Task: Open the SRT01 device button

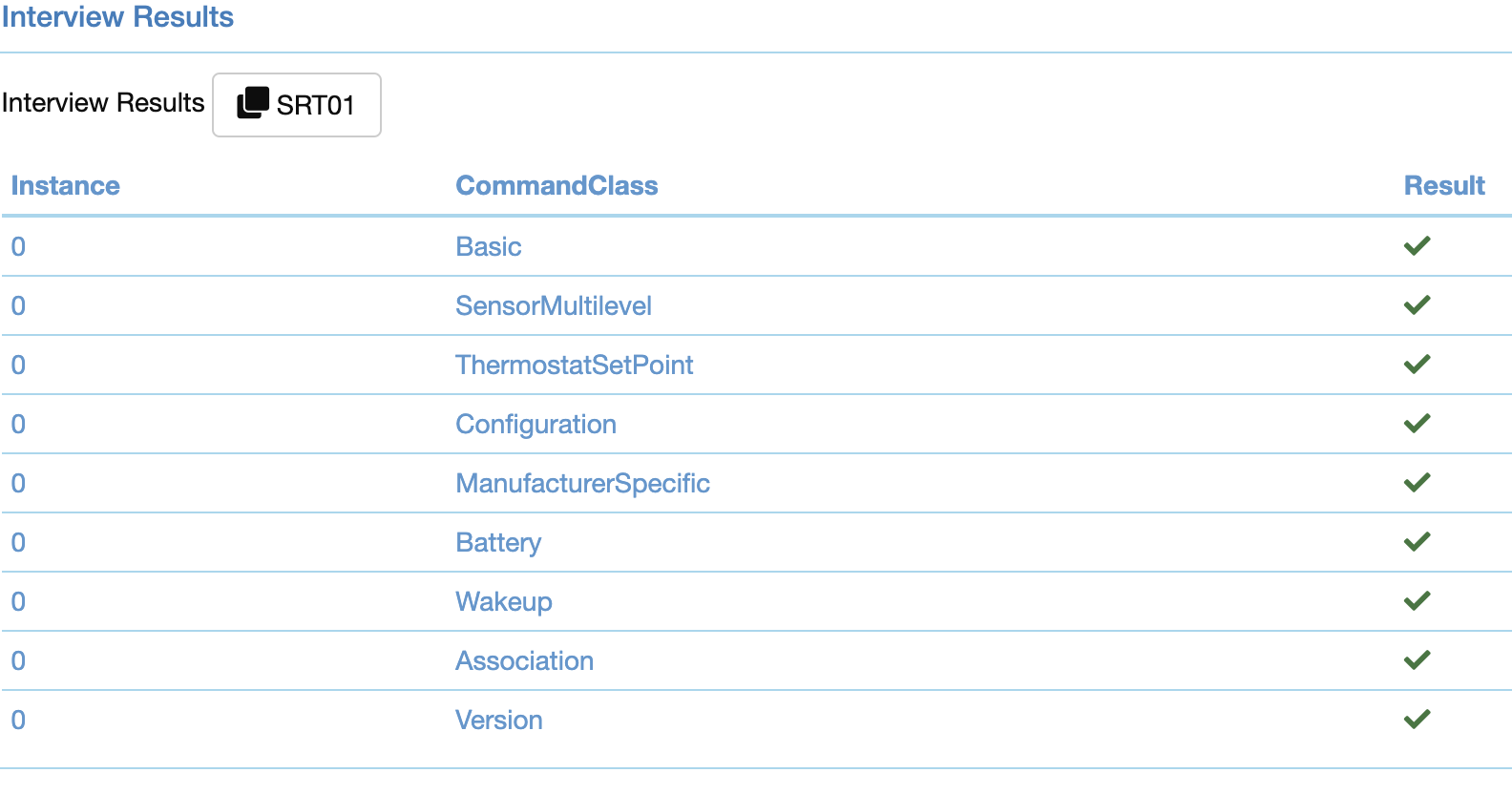Action: point(296,105)
